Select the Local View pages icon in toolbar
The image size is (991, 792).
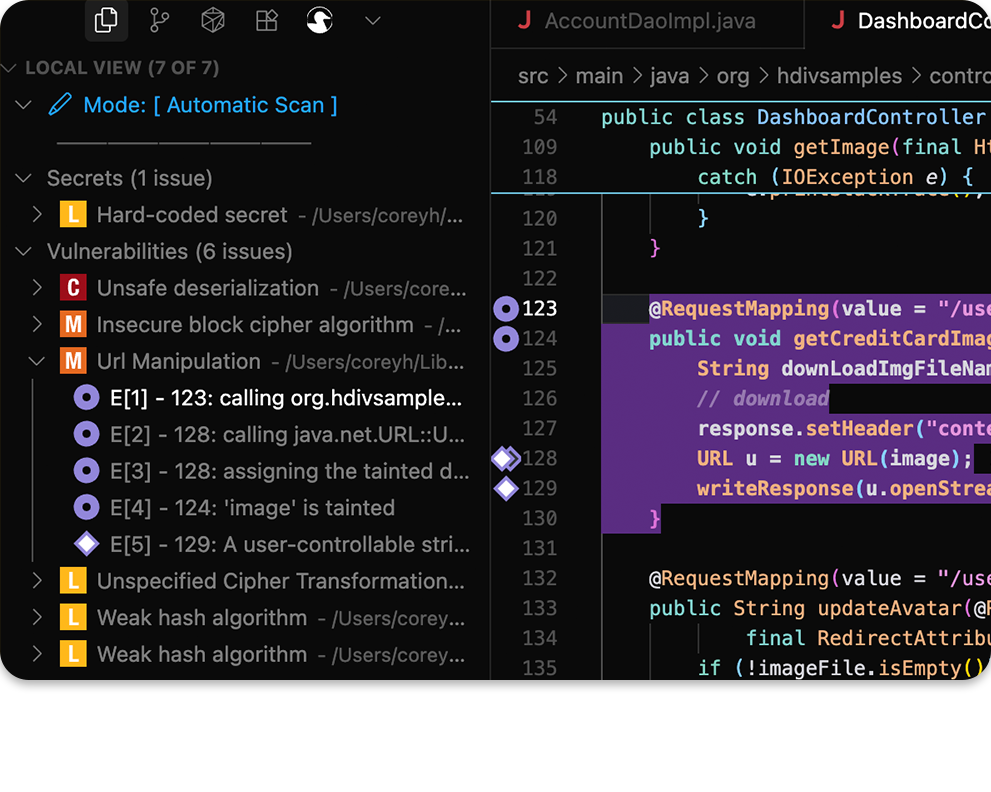pyautogui.click(x=107, y=20)
